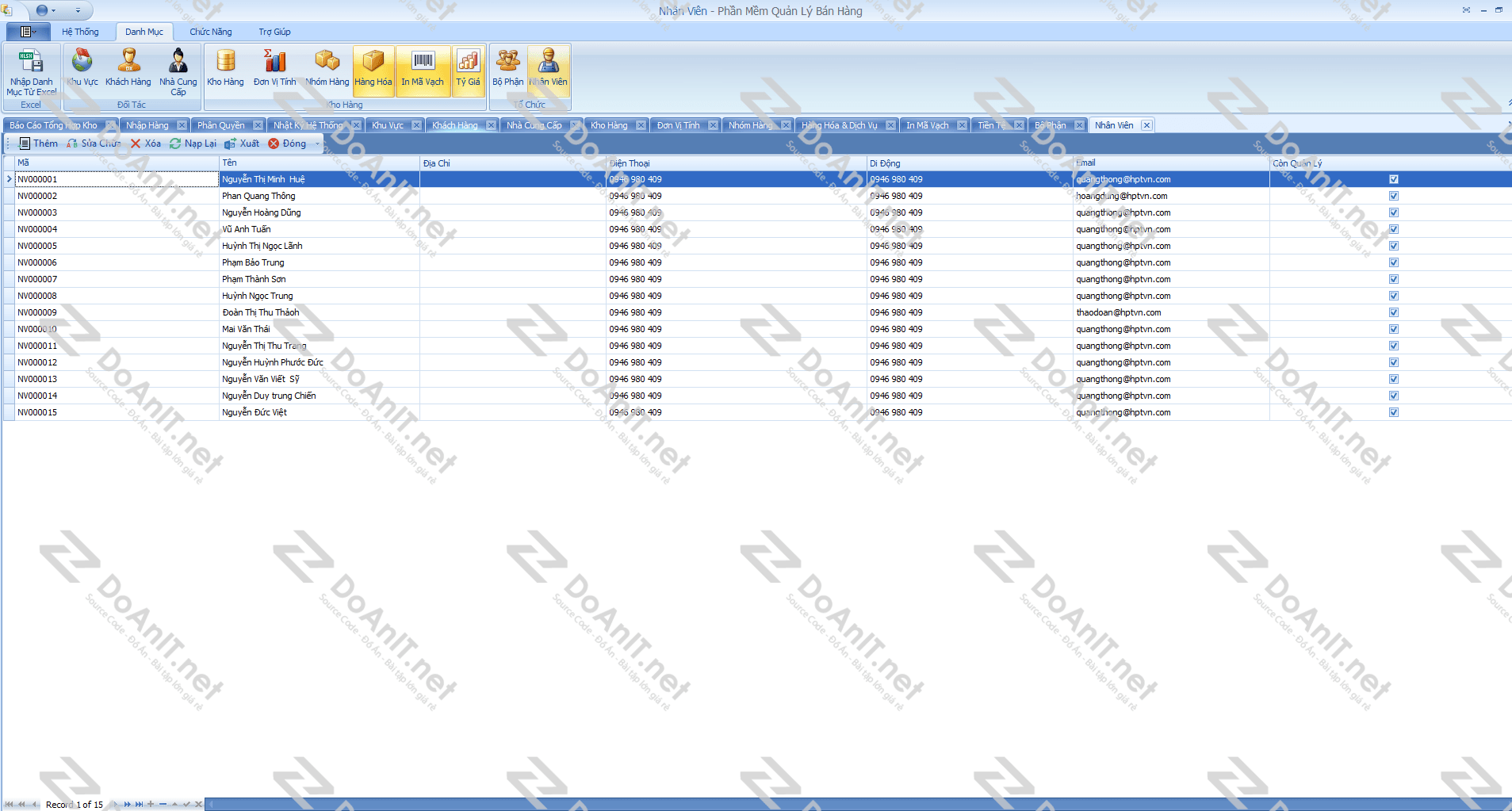Toggle Còn Quản Lý for NV000009

tap(1394, 312)
